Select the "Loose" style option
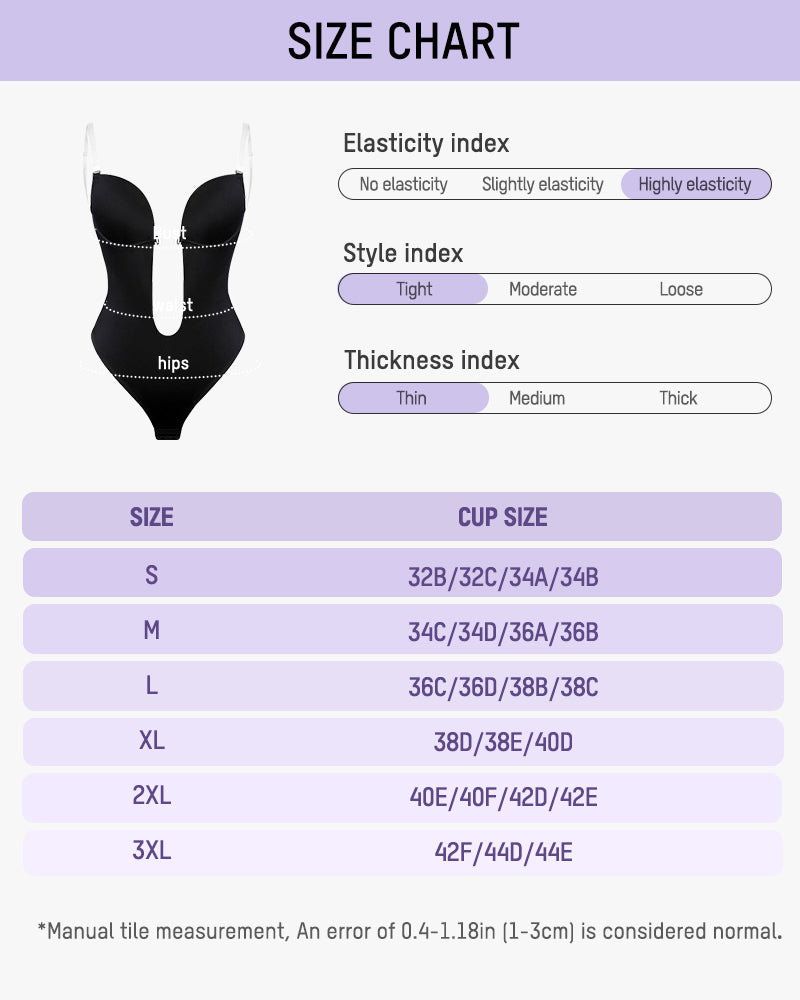The width and height of the screenshot is (800, 1000). (x=681, y=289)
